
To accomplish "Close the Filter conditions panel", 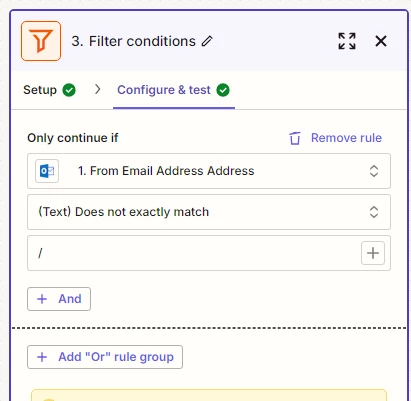I will tap(381, 41).
